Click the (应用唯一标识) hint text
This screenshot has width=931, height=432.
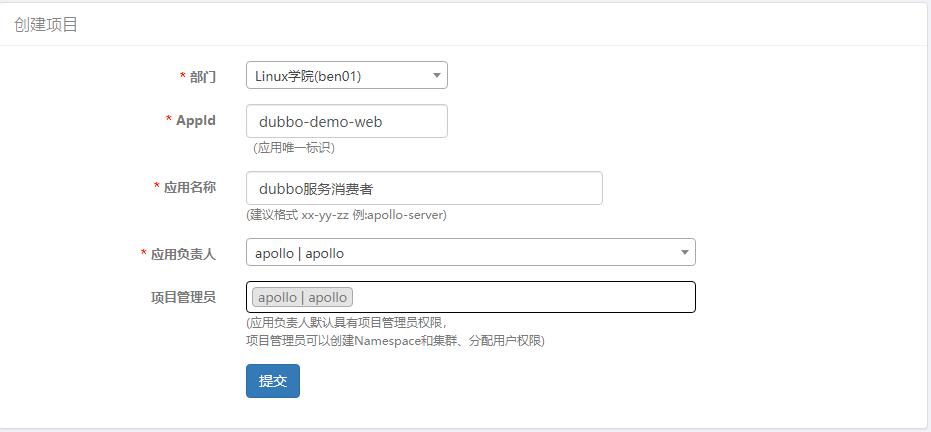point(293,148)
